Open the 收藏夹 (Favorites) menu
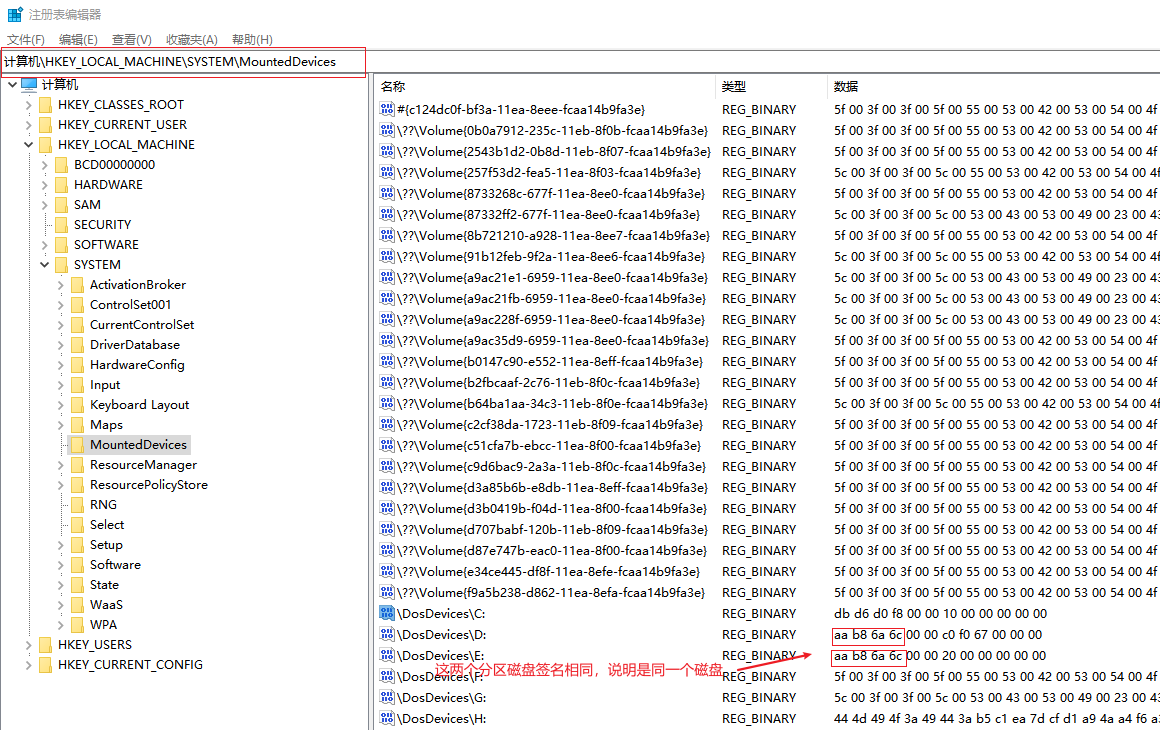This screenshot has width=1160, height=730. pos(190,39)
